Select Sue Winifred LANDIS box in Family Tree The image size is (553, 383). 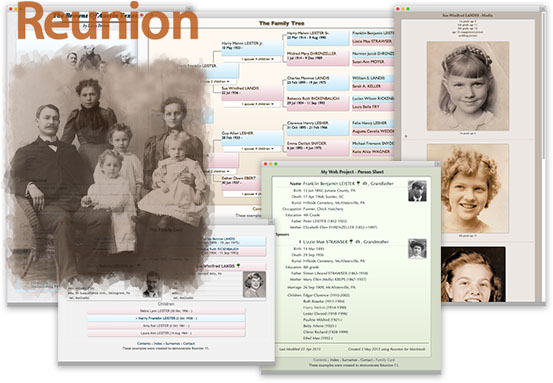(x=252, y=93)
